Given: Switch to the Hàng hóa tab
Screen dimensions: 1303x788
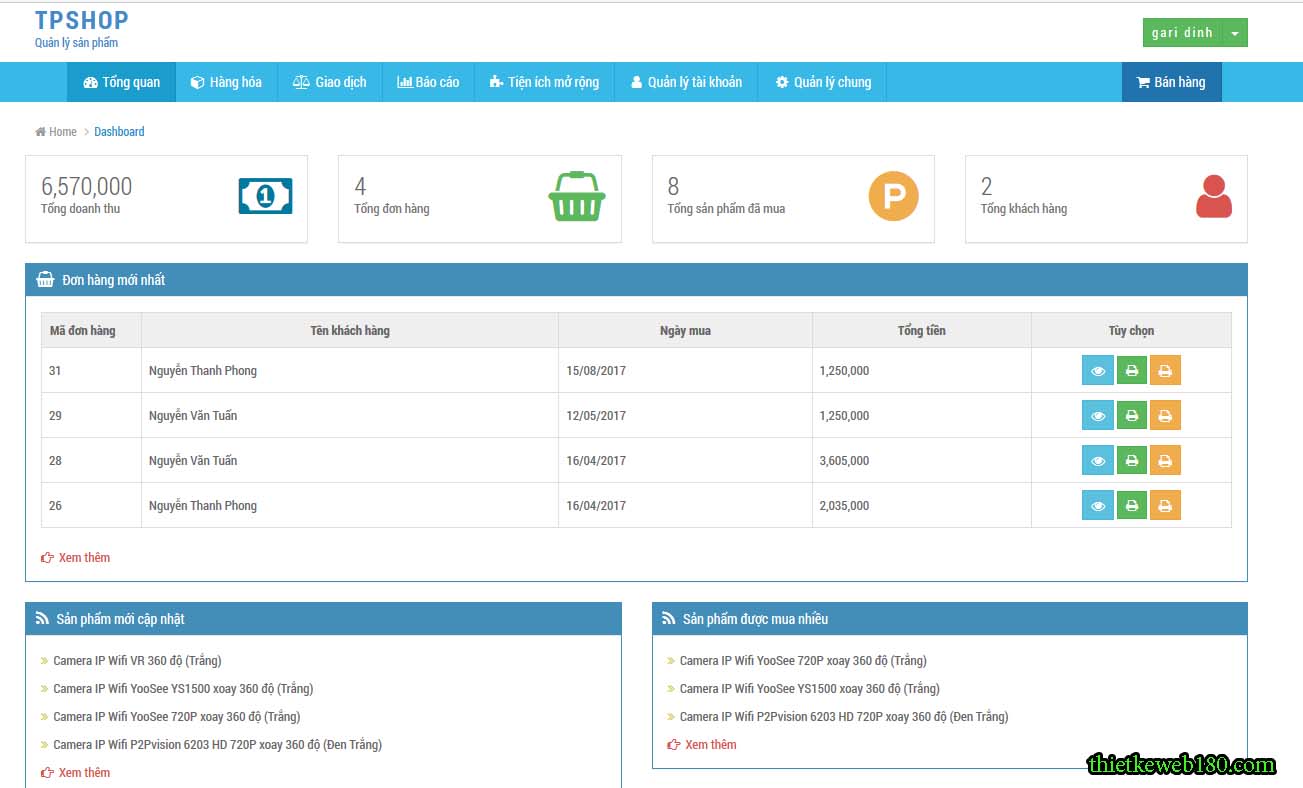Looking at the screenshot, I should [x=227, y=82].
